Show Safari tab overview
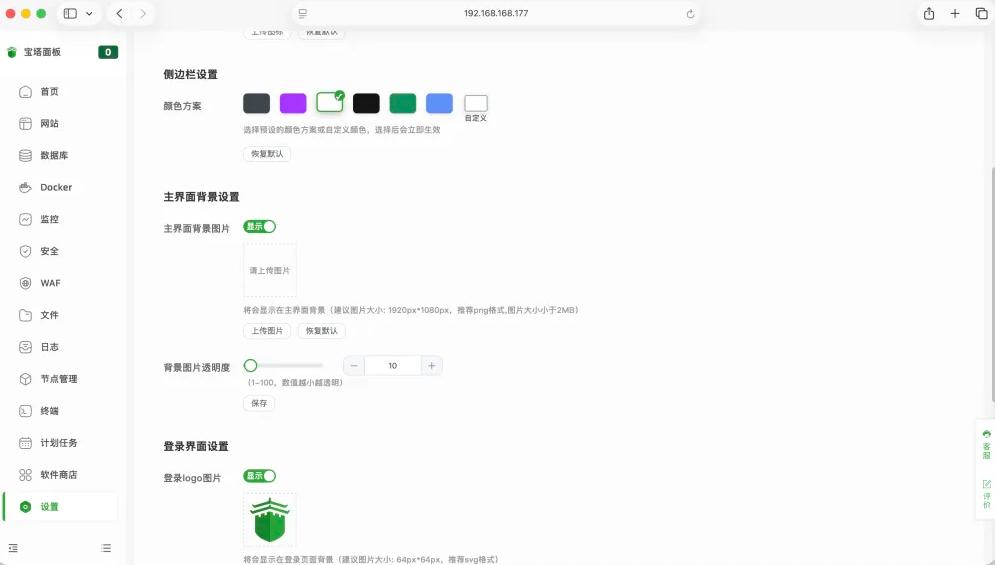 click(x=981, y=13)
